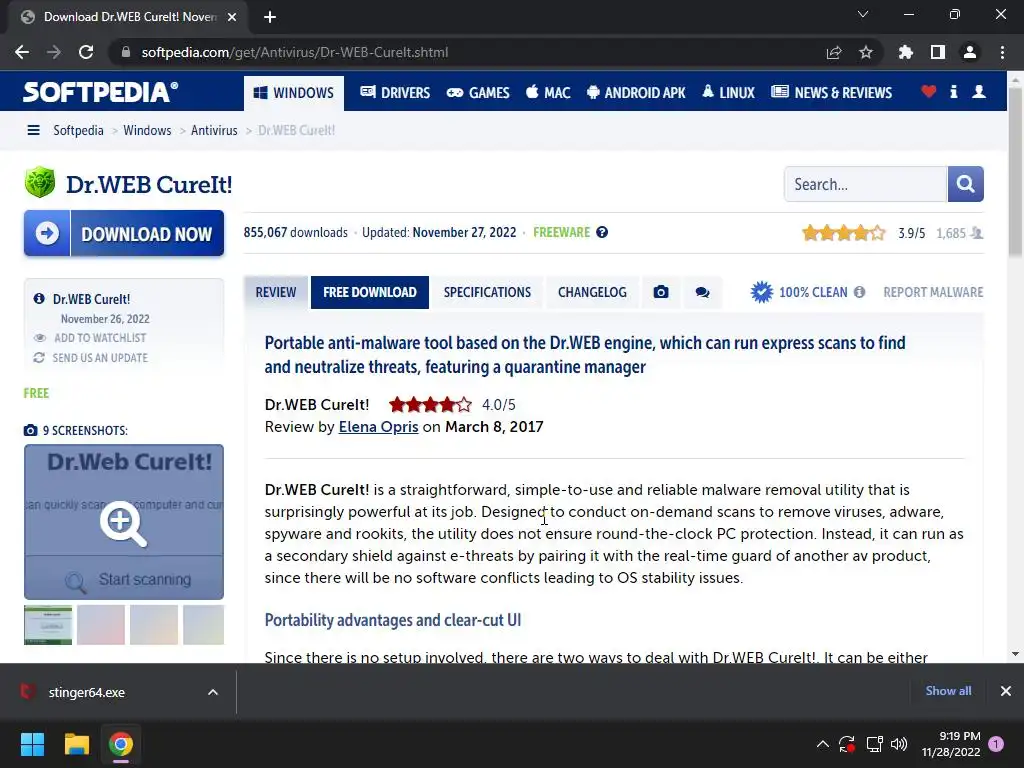This screenshot has height=768, width=1024.
Task: Switch to the REVIEW tab
Action: click(276, 292)
